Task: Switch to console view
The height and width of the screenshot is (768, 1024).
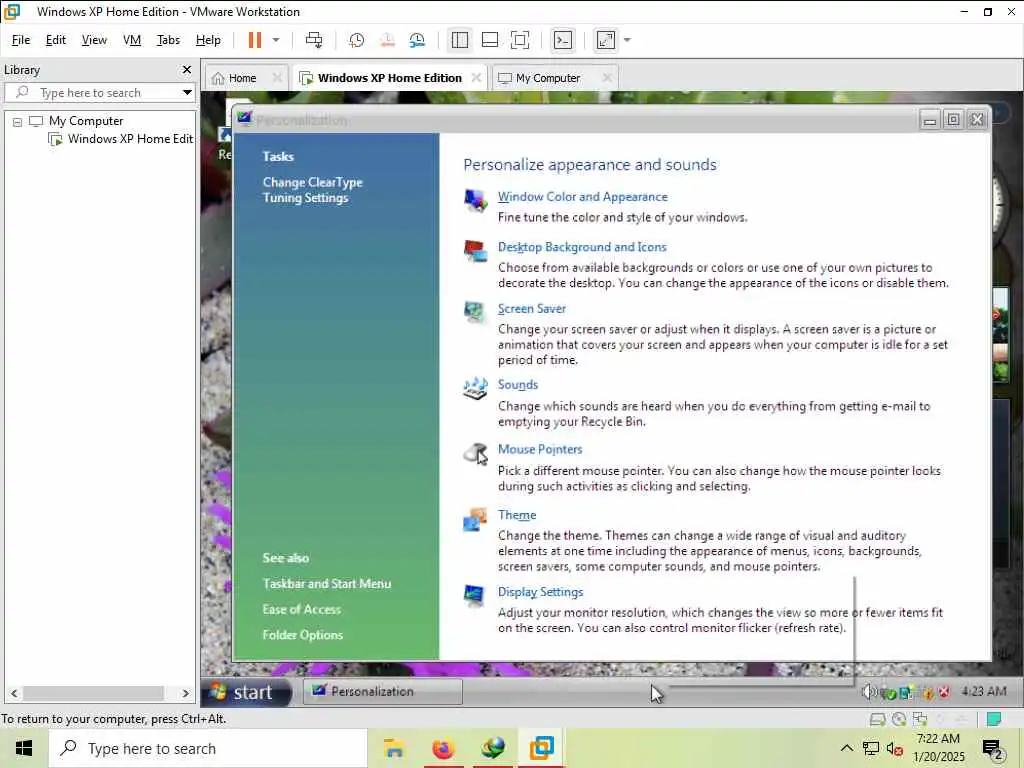Action: [x=562, y=40]
